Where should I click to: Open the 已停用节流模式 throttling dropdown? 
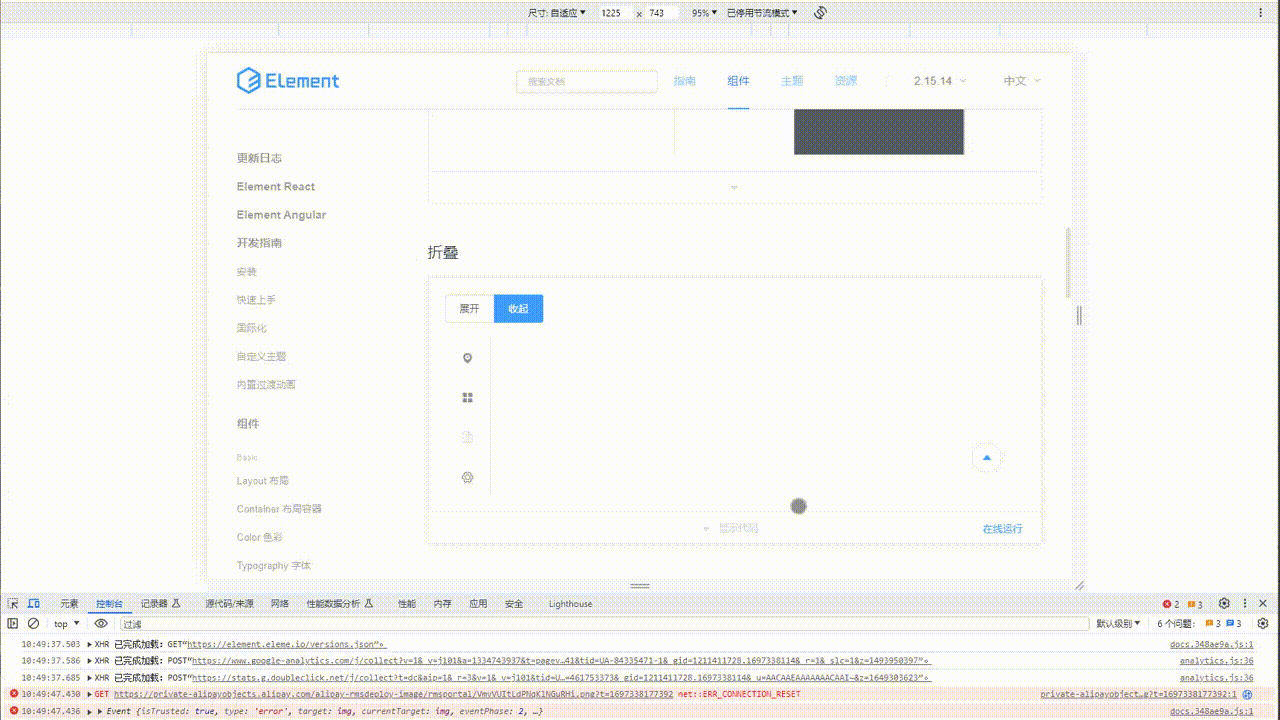pos(762,13)
